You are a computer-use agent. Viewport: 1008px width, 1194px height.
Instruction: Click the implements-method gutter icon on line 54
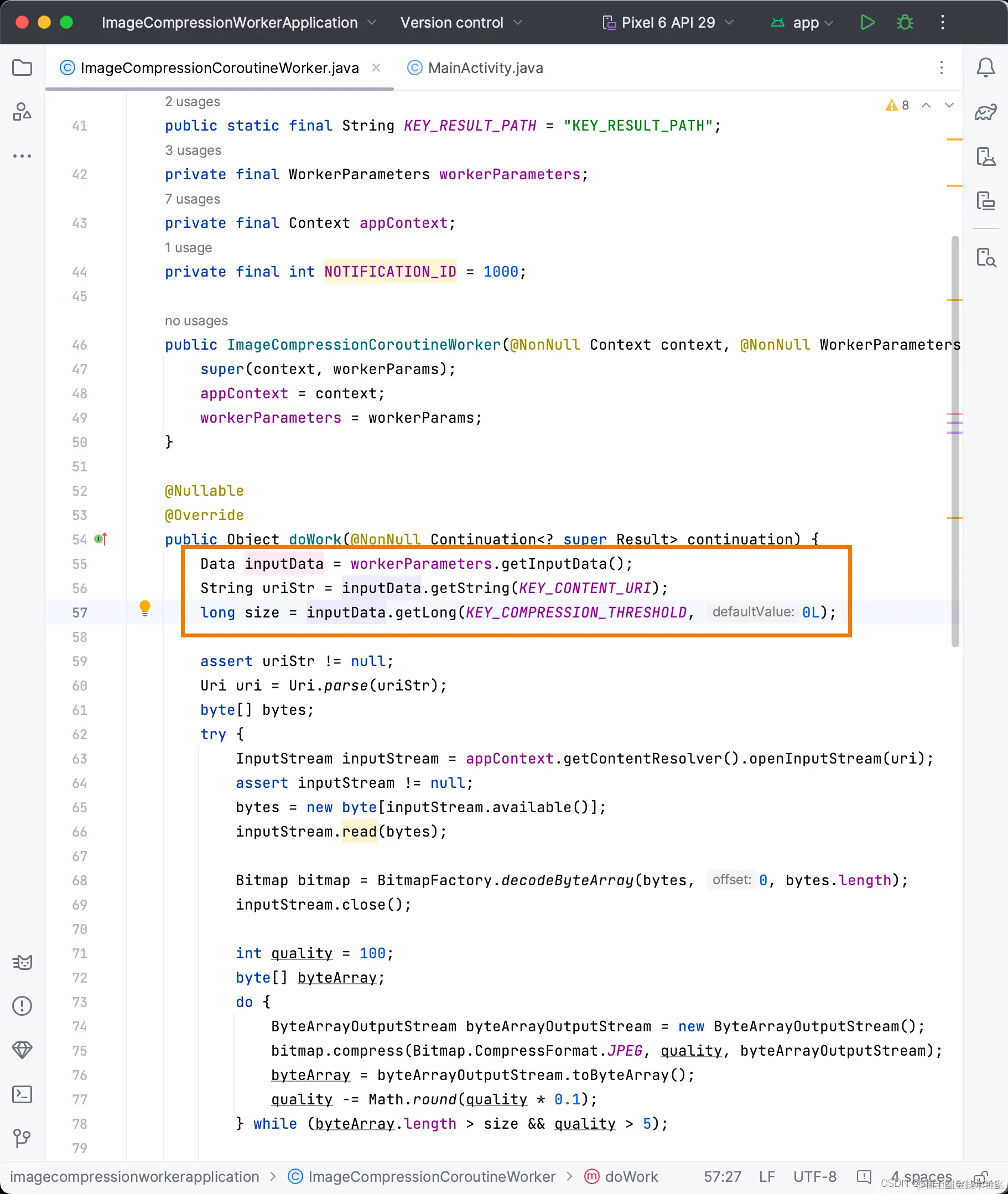tap(101, 539)
